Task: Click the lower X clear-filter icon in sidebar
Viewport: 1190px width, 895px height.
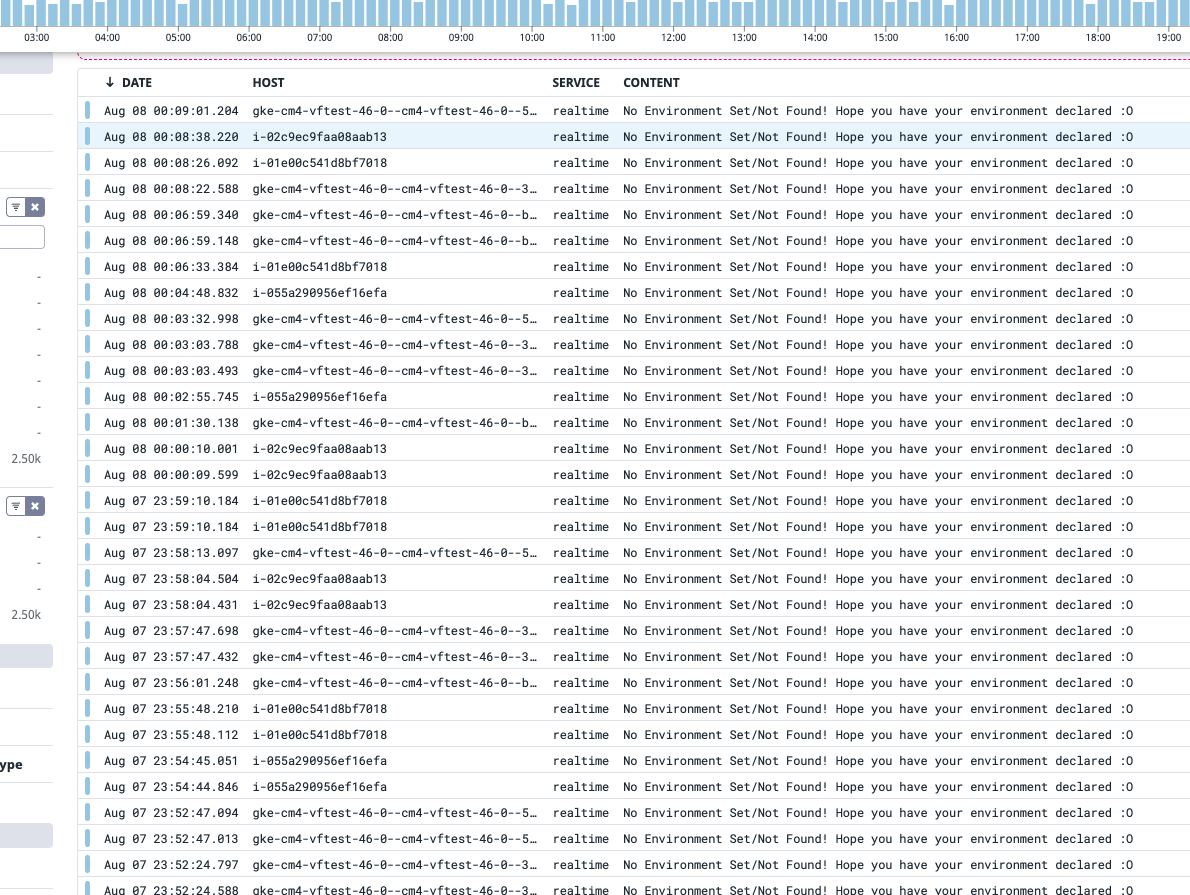Action: click(35, 506)
